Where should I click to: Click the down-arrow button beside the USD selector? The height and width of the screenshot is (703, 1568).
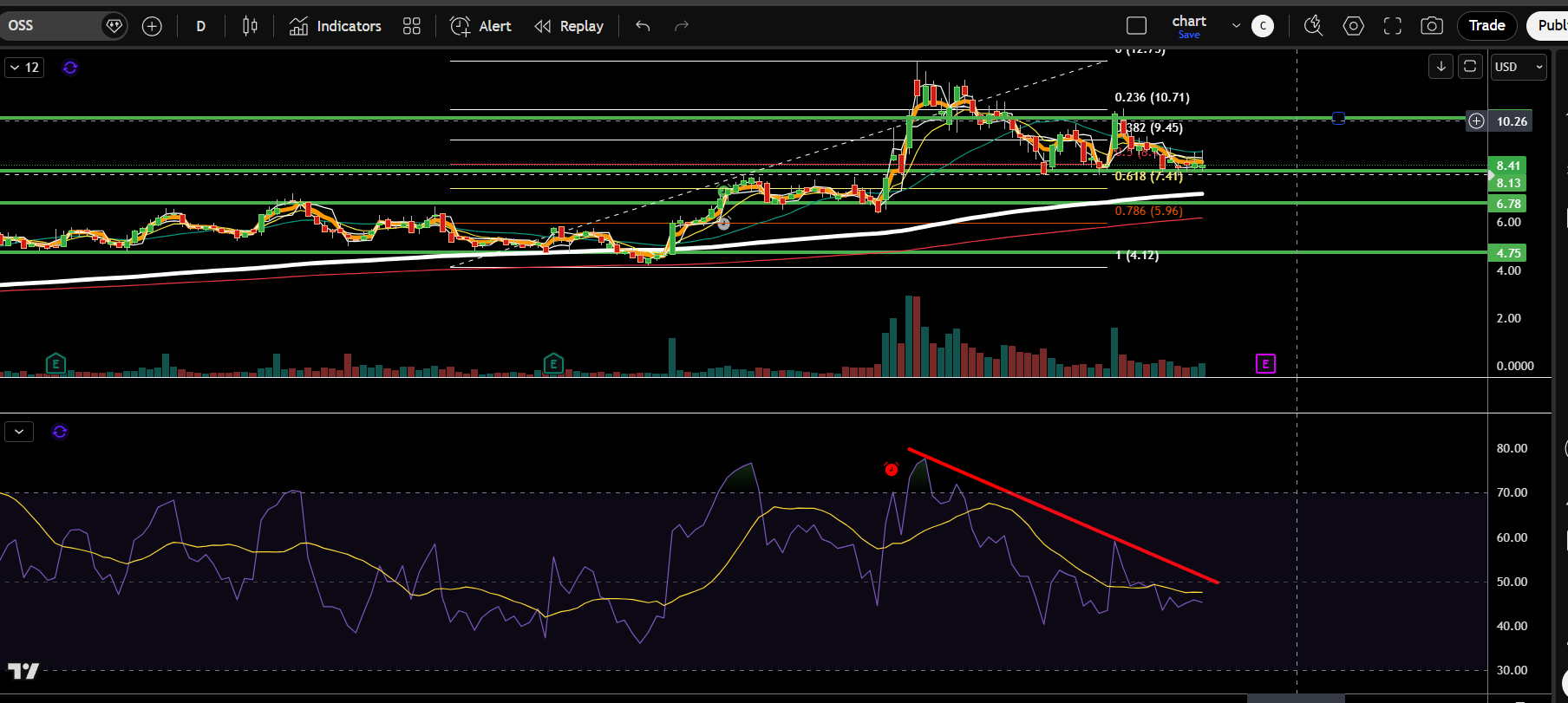tap(1441, 67)
